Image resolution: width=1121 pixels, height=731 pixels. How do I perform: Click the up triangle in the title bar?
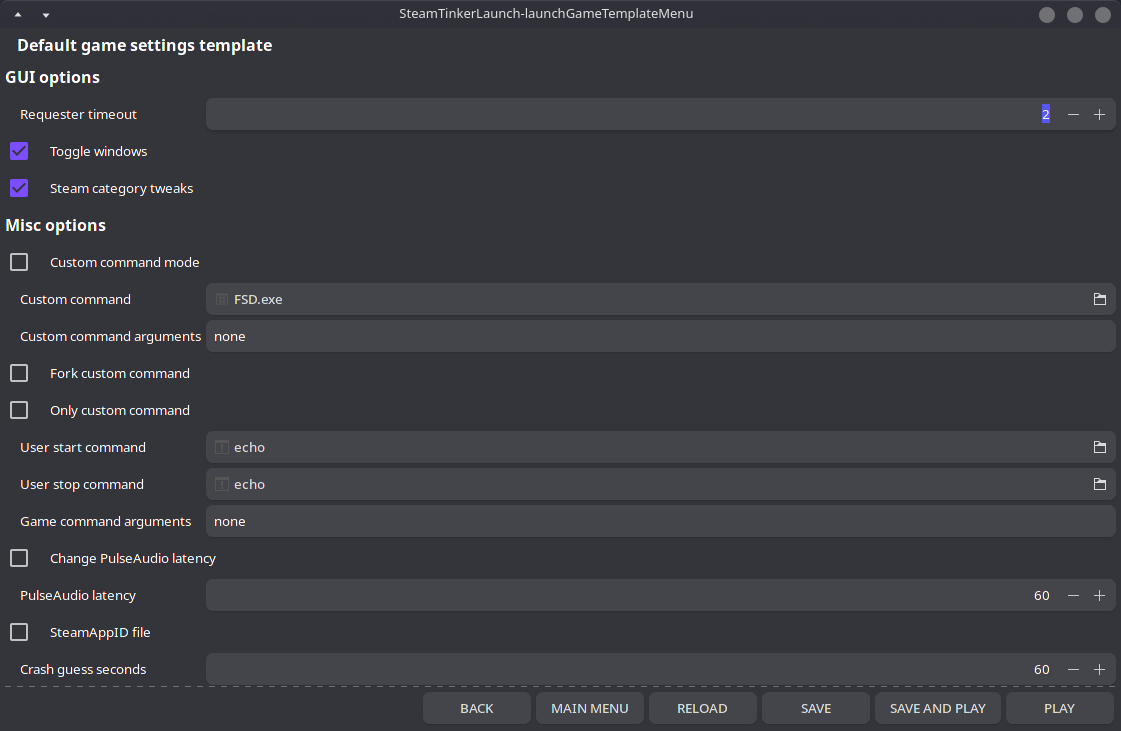tap(17, 14)
